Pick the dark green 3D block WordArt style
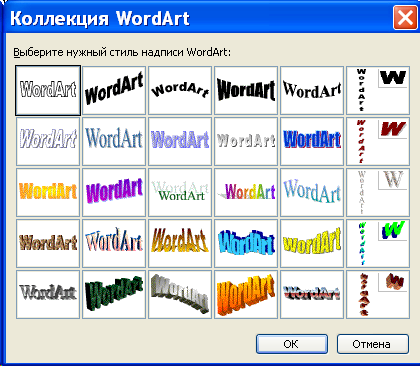420x366 pixels. pyautogui.click(x=114, y=294)
